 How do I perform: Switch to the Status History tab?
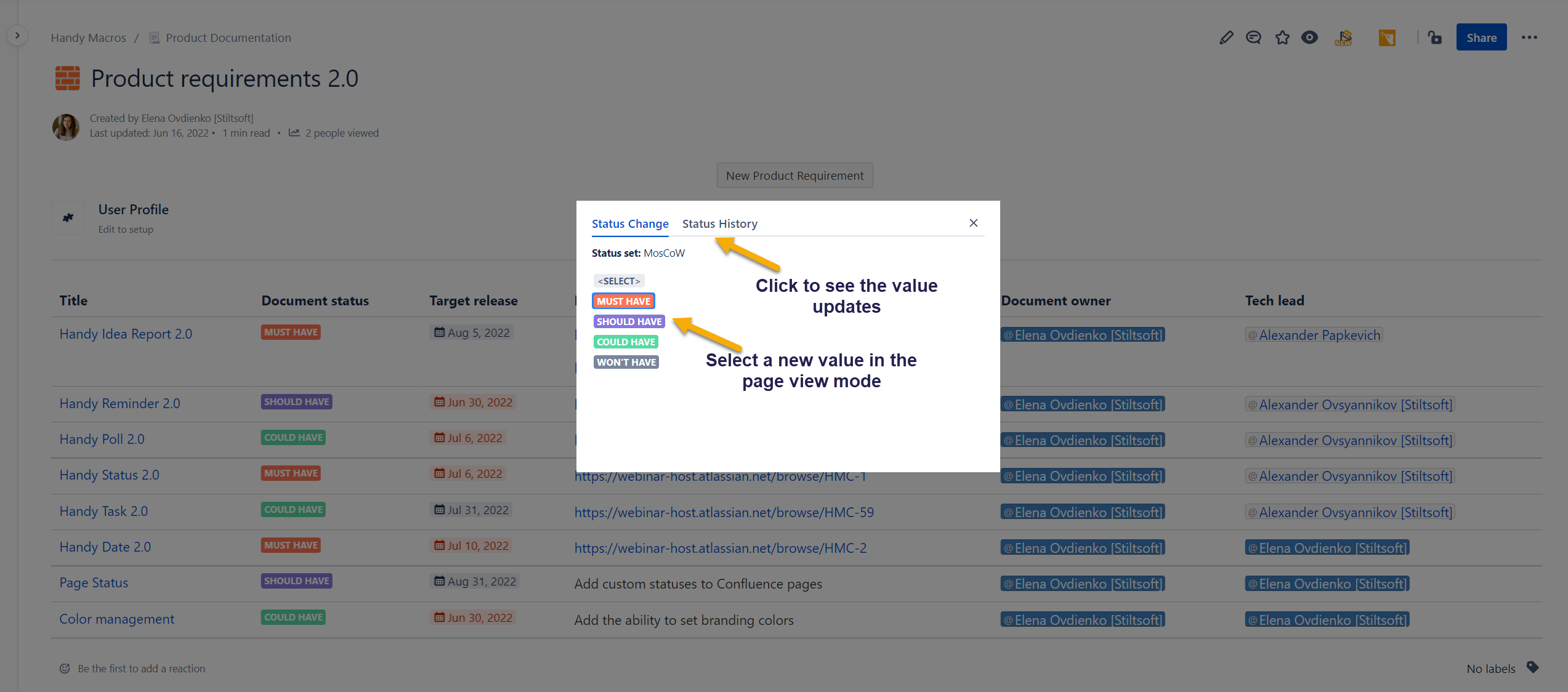pos(719,223)
